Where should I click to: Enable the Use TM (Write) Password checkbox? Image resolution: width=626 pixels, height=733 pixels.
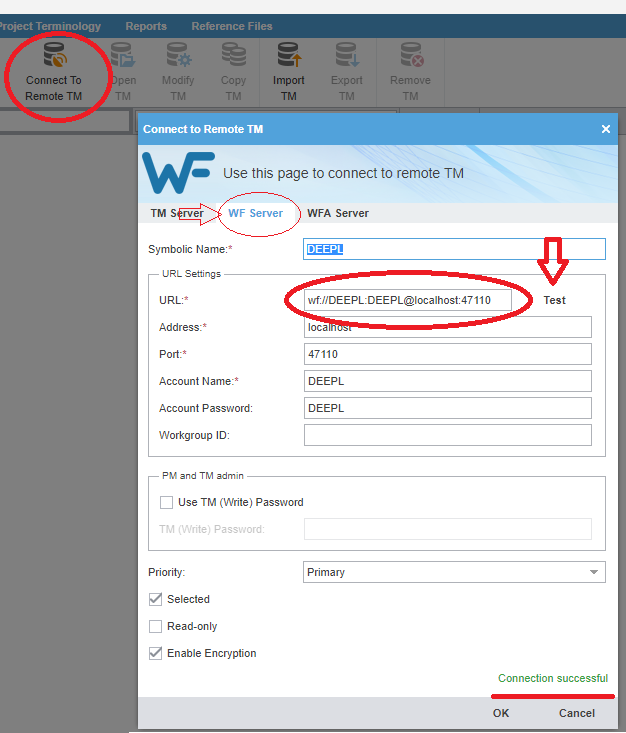[166, 502]
